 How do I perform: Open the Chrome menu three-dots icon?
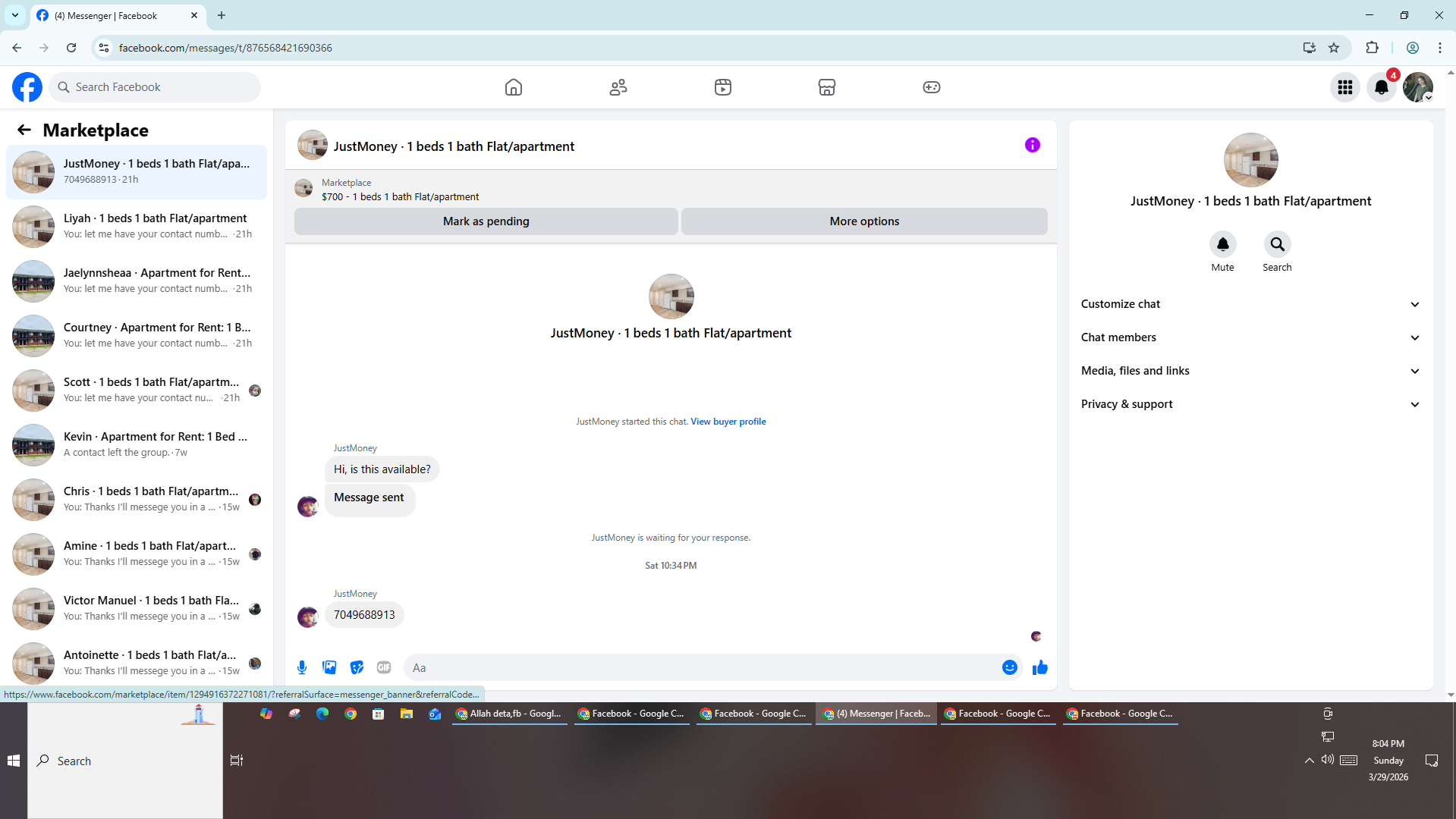[x=1440, y=48]
